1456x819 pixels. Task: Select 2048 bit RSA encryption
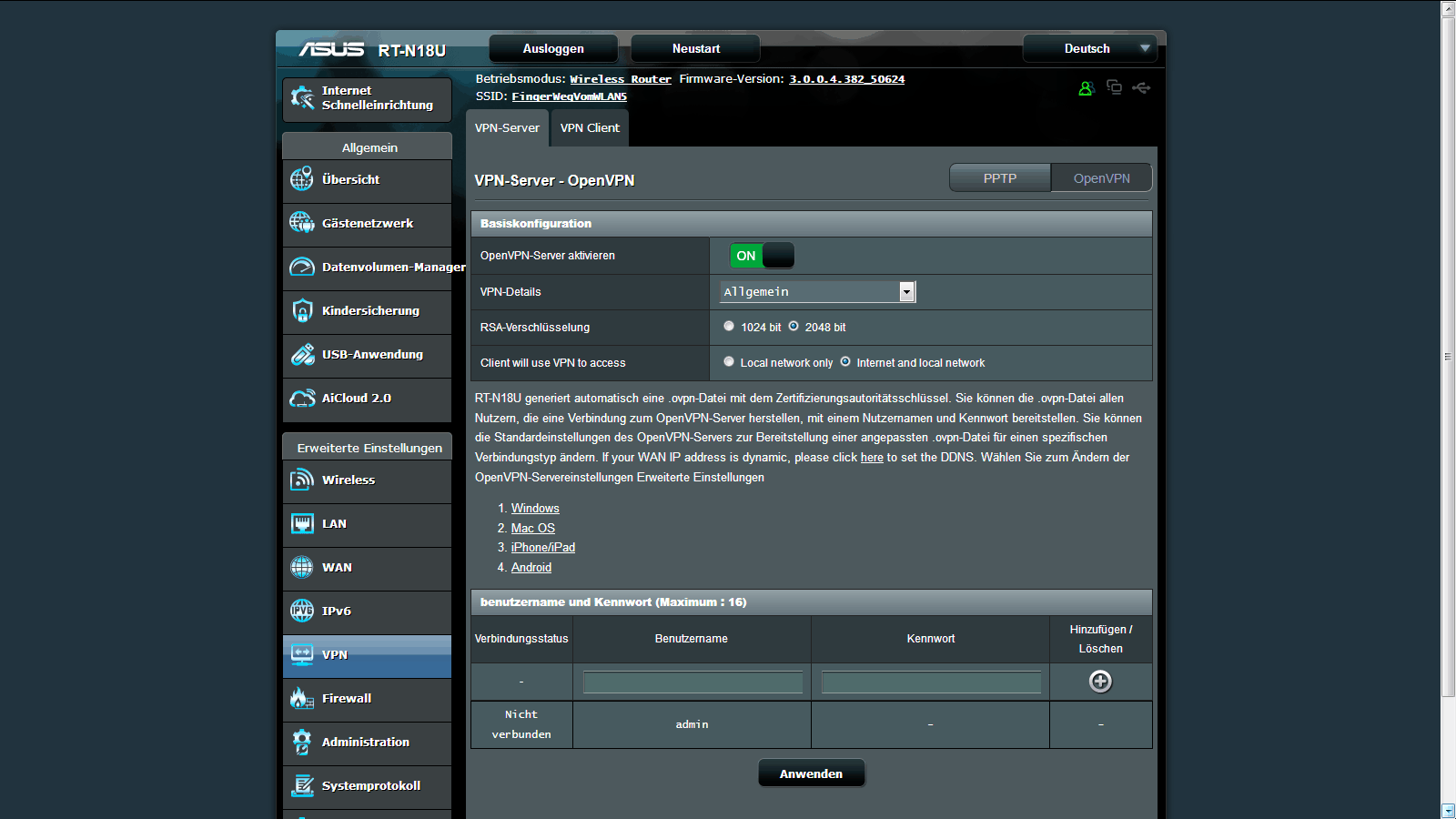click(x=794, y=326)
